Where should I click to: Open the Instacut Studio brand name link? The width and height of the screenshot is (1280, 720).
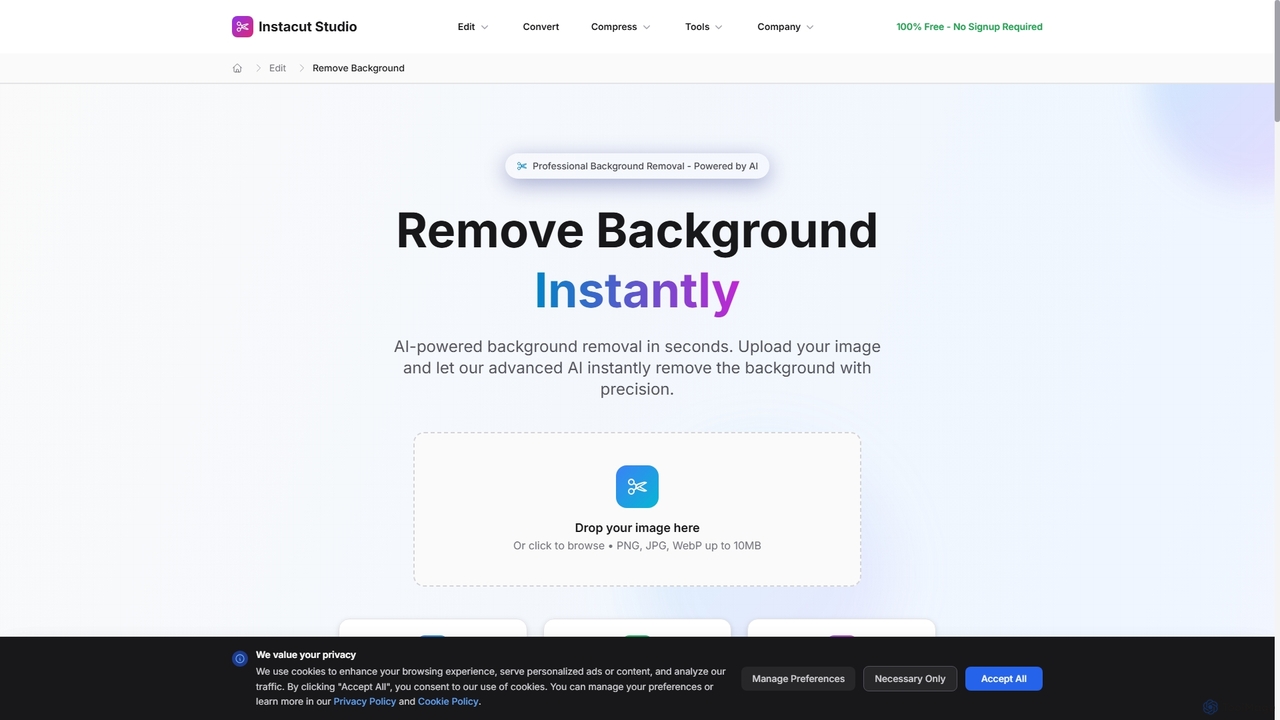pyautogui.click(x=307, y=27)
